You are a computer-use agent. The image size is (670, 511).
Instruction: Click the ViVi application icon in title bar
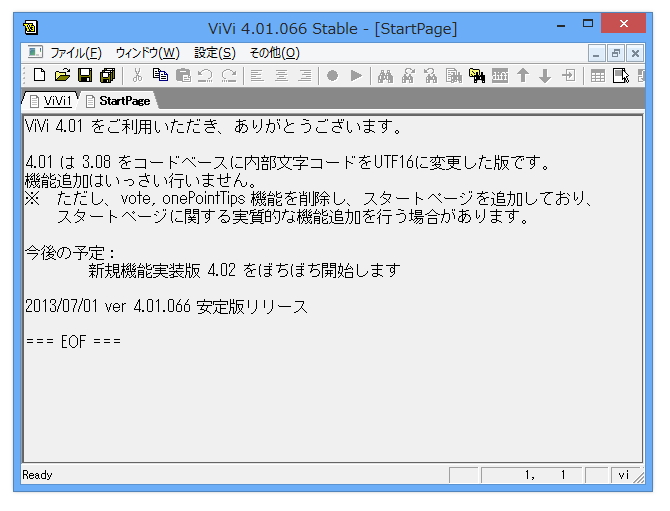[30, 27]
